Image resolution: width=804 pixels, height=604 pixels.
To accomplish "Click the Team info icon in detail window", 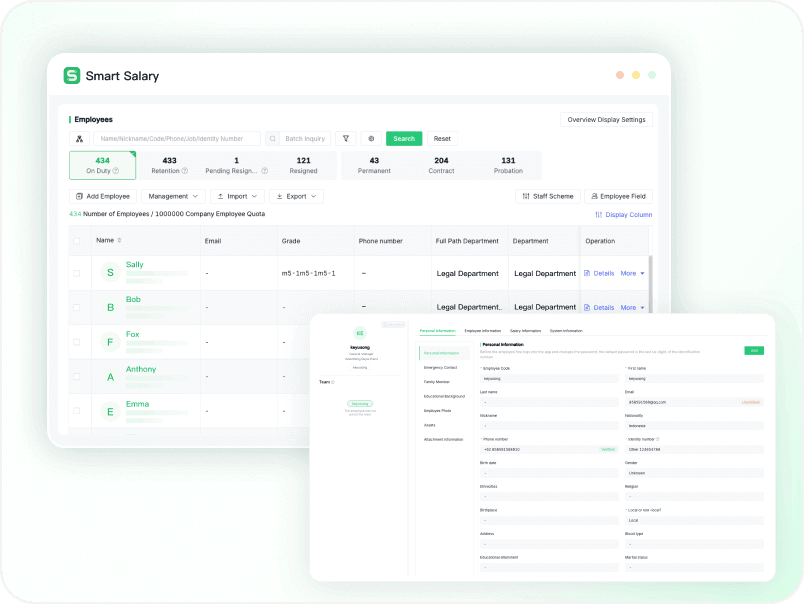I will [x=333, y=382].
